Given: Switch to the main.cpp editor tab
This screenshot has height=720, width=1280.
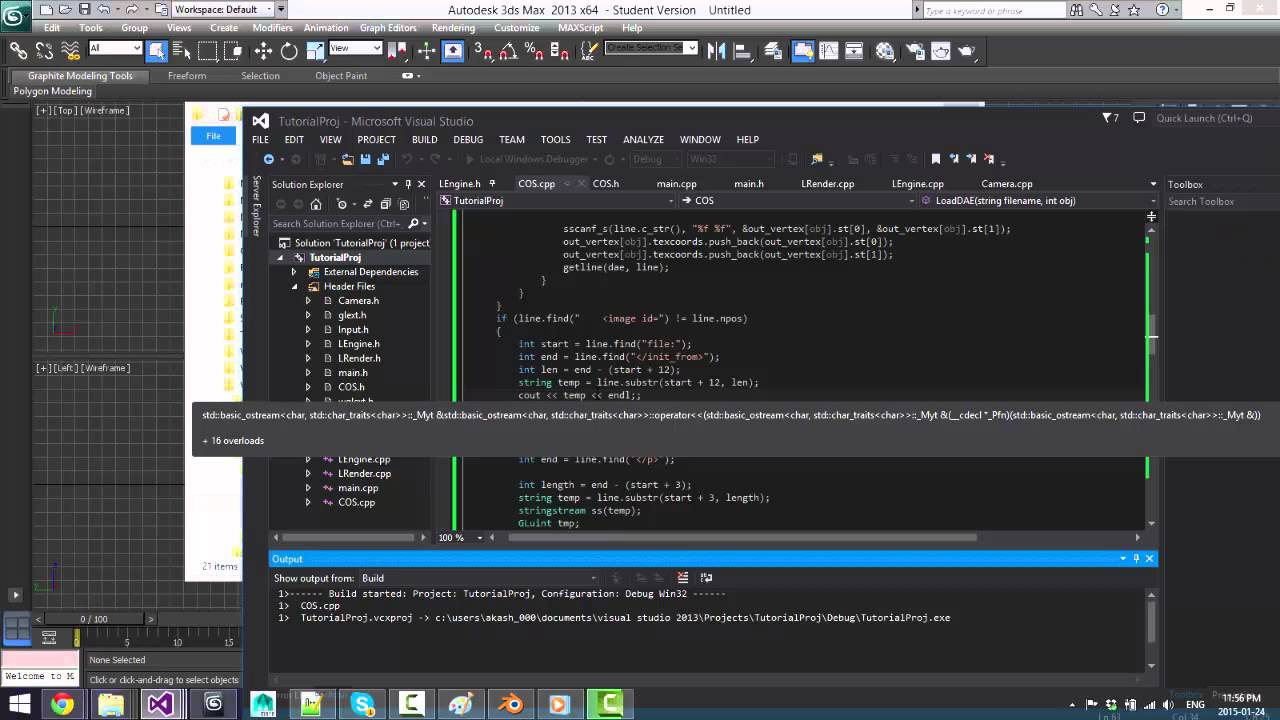Looking at the screenshot, I should click(676, 184).
